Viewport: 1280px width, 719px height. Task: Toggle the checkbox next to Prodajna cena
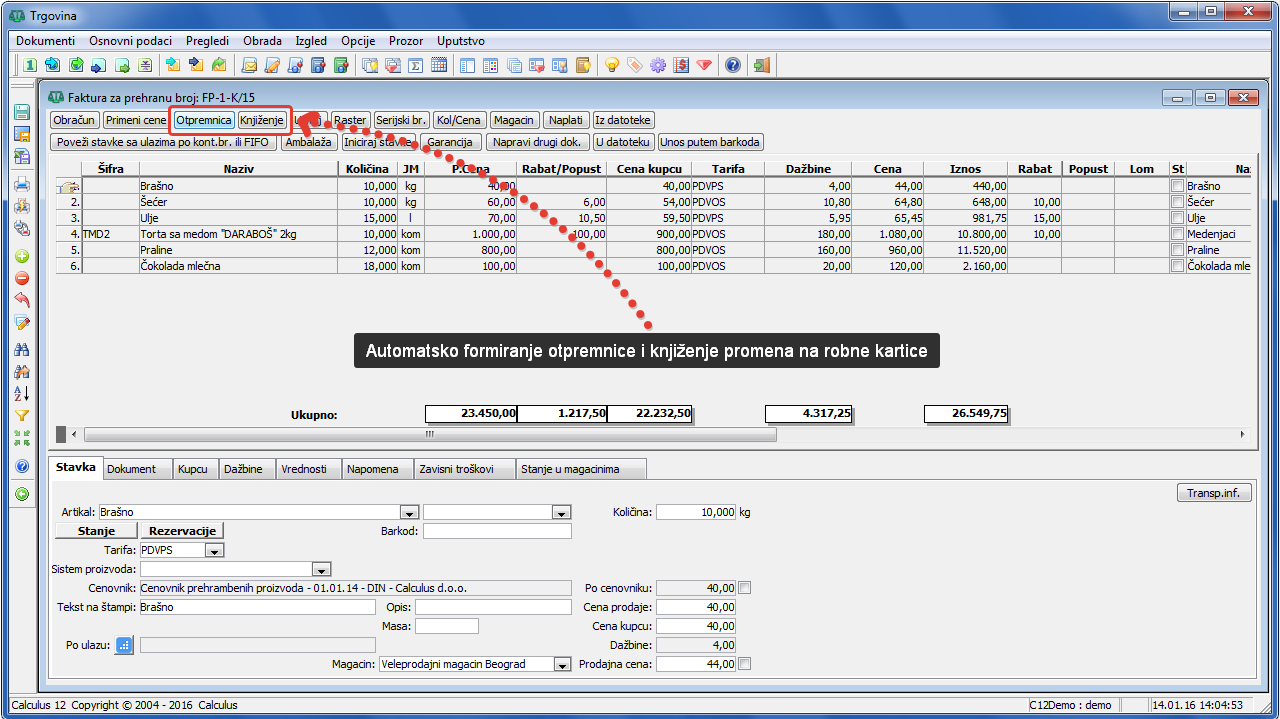coord(743,664)
